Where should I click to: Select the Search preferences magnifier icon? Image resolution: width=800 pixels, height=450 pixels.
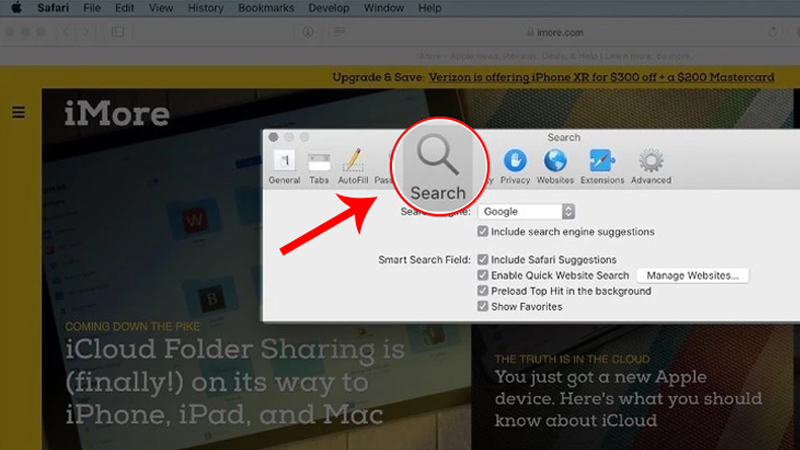(x=438, y=166)
